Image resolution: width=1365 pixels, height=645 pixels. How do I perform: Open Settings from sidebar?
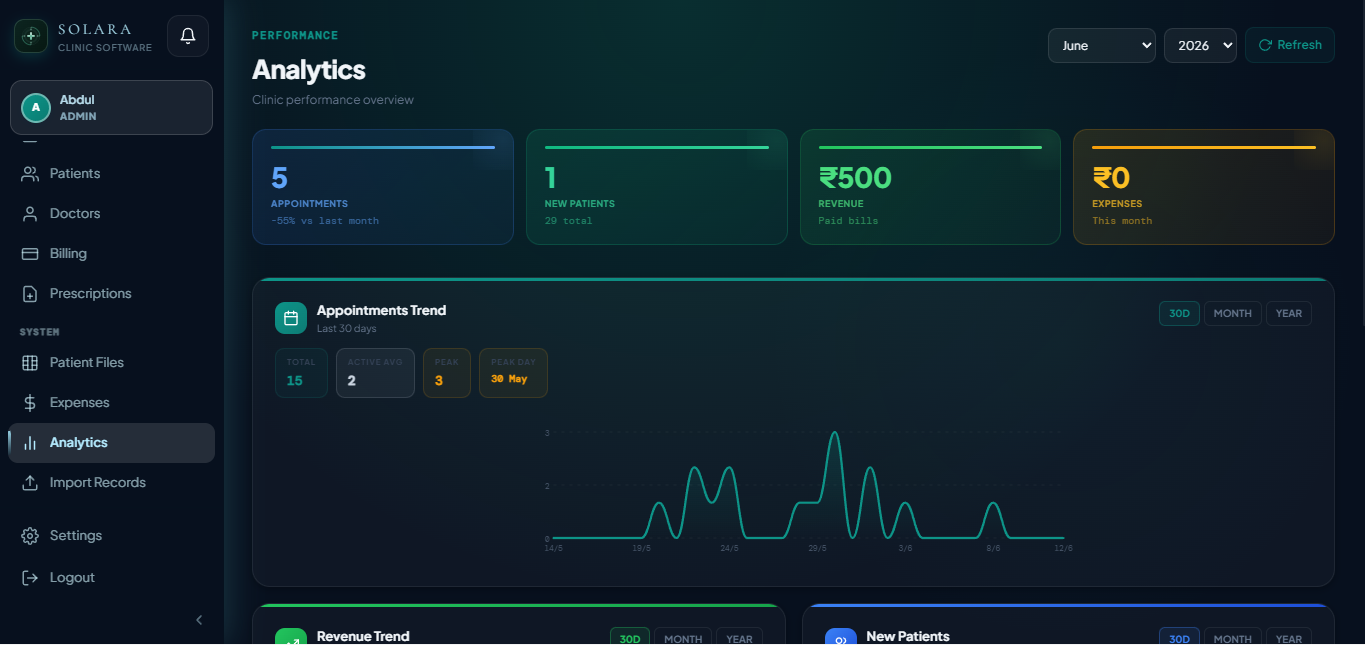click(x=111, y=535)
